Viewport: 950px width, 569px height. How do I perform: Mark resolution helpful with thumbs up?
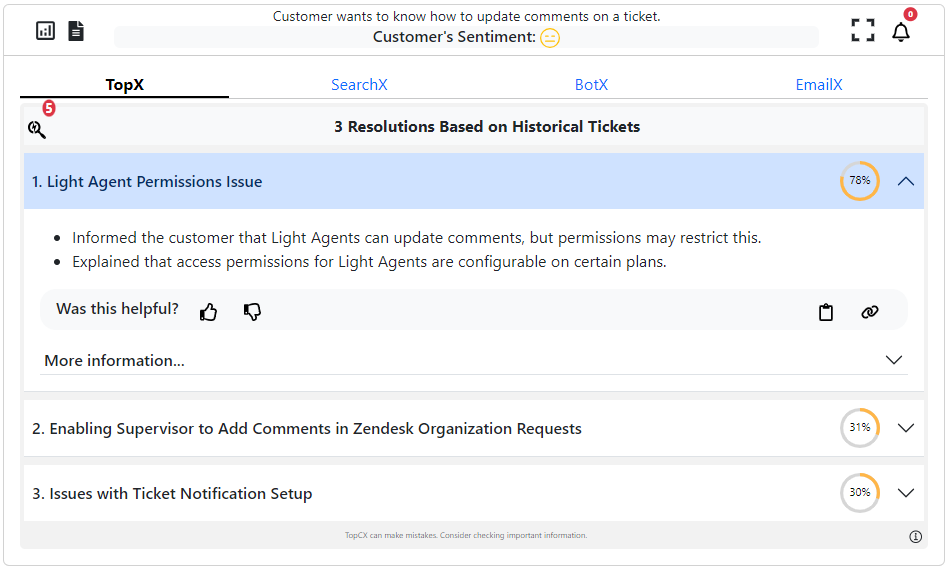[208, 312]
